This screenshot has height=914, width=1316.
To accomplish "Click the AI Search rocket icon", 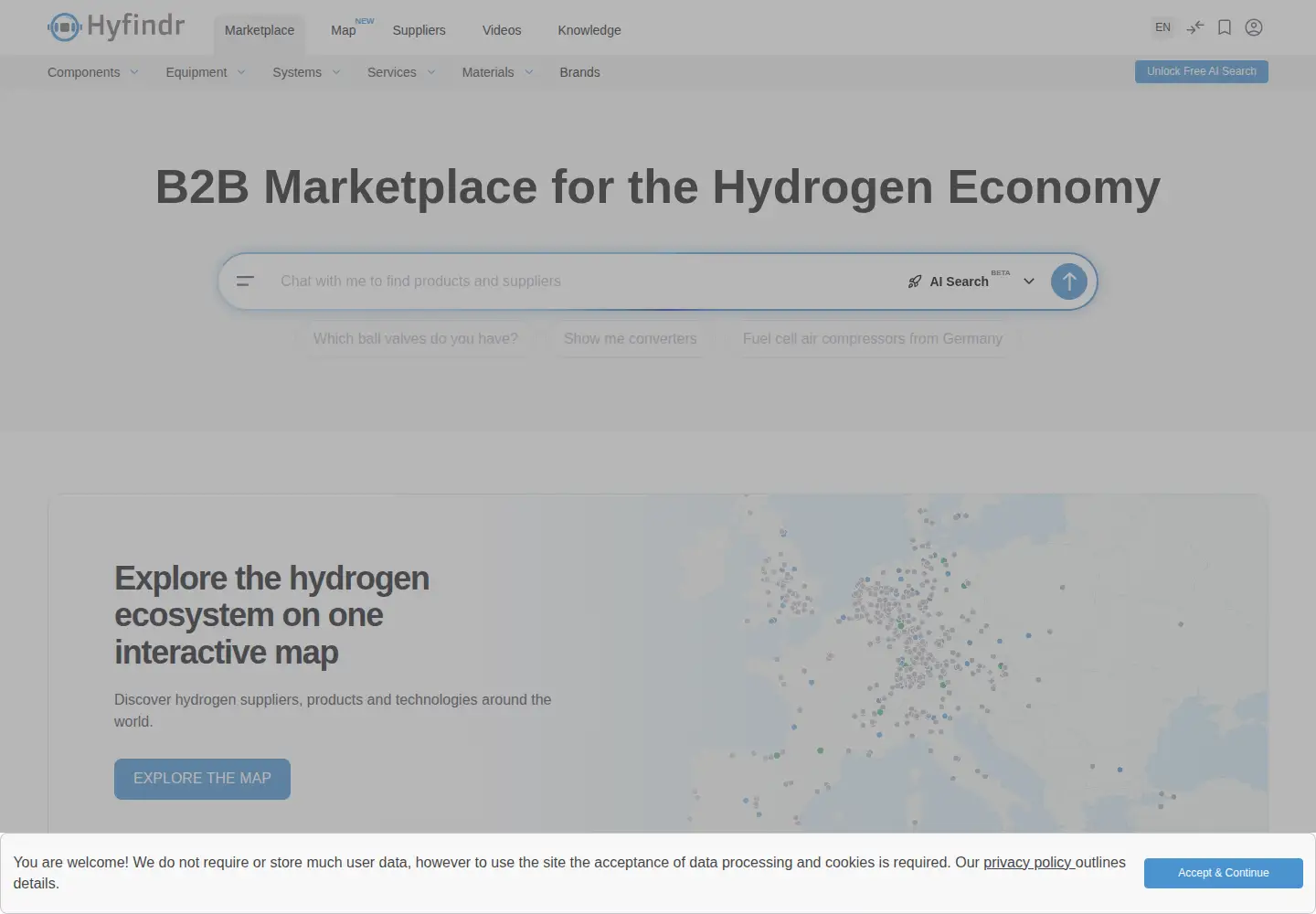I will pyautogui.click(x=915, y=282).
